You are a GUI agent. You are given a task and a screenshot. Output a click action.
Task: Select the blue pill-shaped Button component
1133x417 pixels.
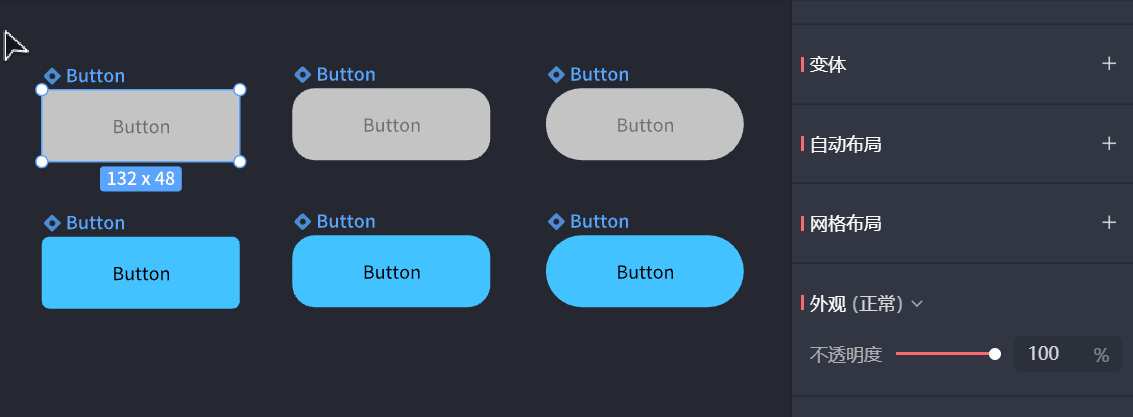[x=645, y=272]
